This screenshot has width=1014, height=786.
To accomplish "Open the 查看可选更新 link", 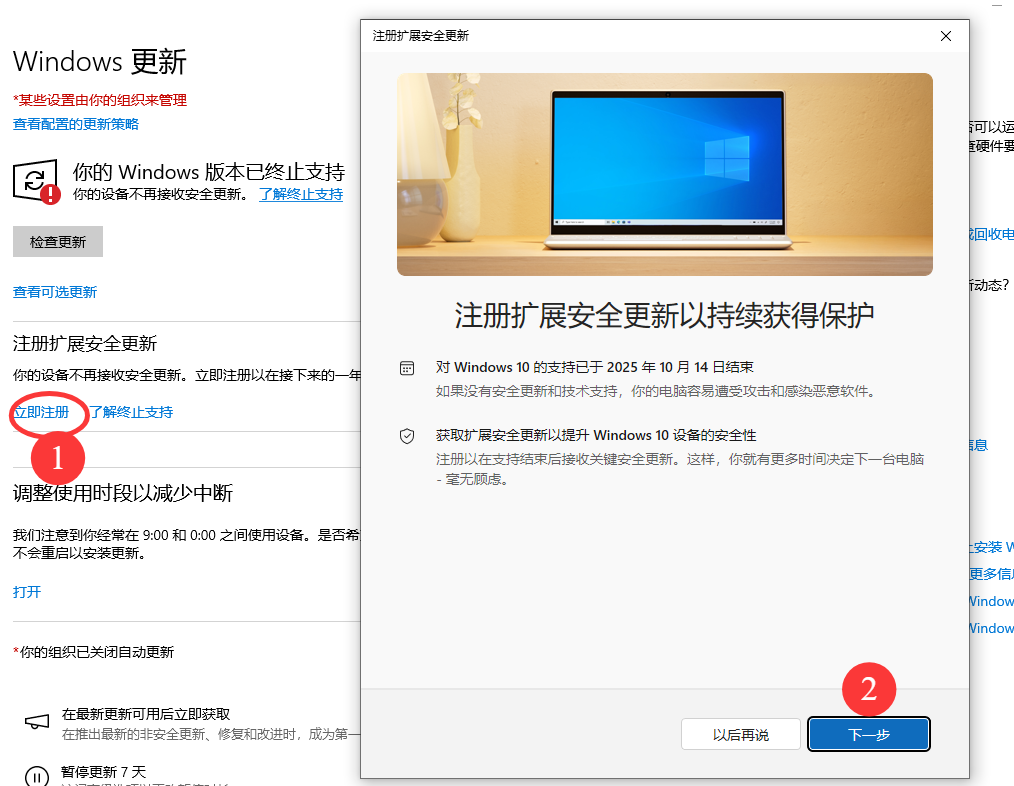I will pos(55,292).
